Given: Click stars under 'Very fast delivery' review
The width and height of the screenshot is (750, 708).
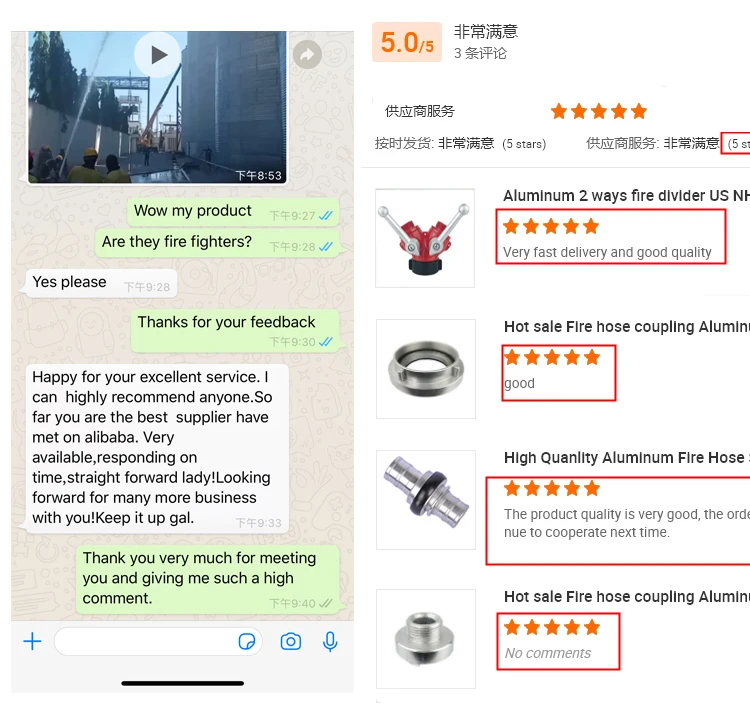Looking at the screenshot, I should click(x=551, y=226).
